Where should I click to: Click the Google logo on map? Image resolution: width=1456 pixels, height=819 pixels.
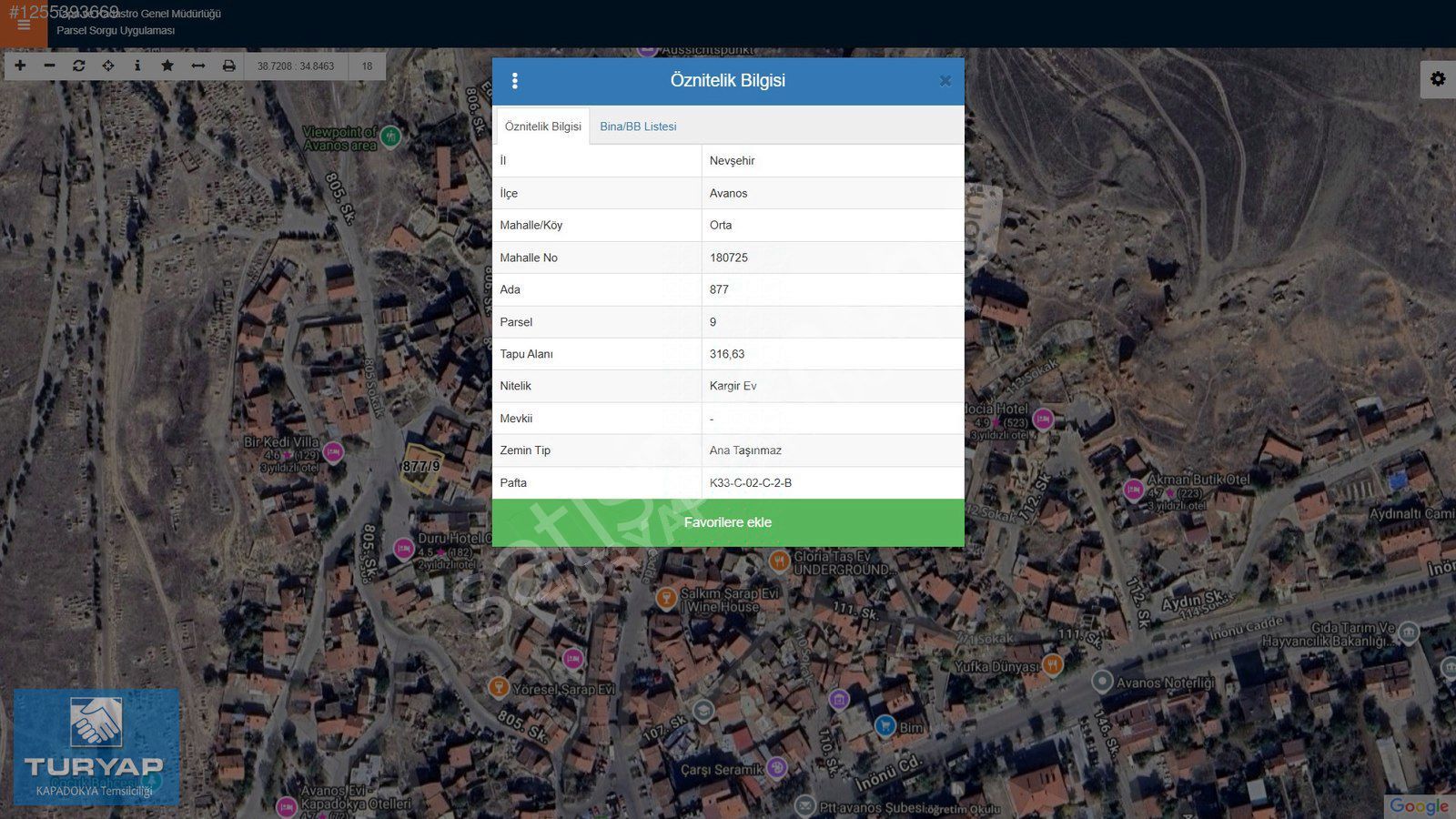(1419, 806)
